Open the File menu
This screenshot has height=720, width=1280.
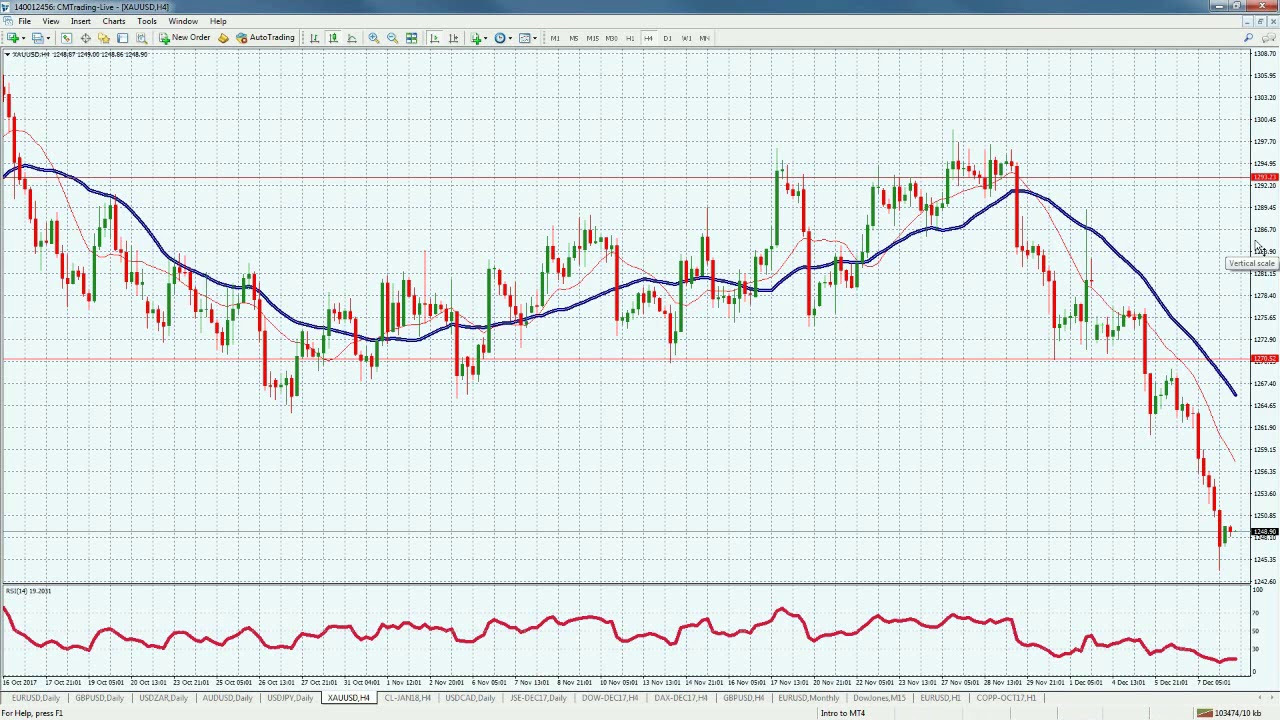tap(24, 21)
